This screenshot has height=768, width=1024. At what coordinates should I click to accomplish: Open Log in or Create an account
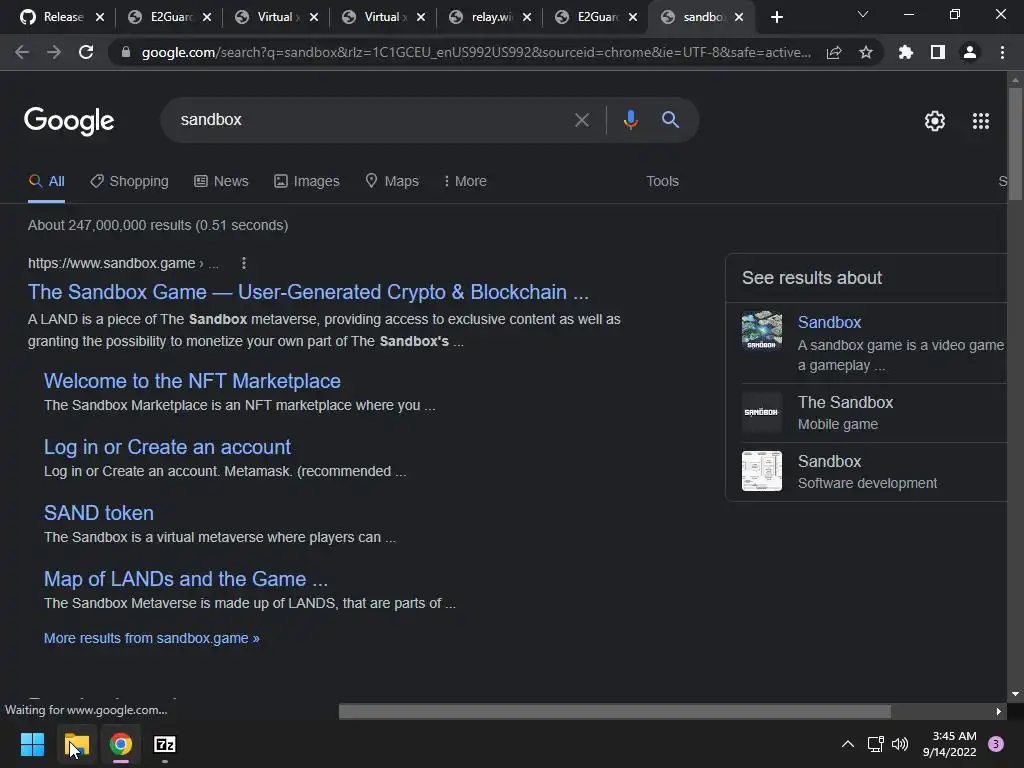[x=167, y=447]
